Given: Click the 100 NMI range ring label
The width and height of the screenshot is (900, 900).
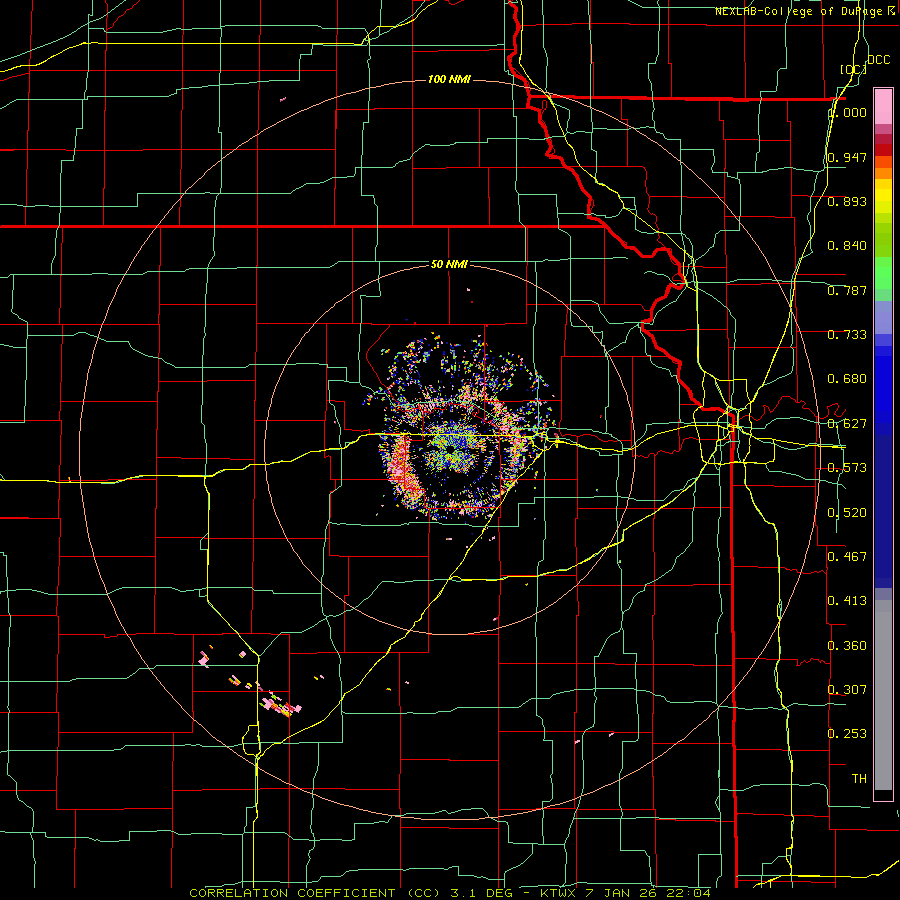Looking at the screenshot, I should (449, 79).
